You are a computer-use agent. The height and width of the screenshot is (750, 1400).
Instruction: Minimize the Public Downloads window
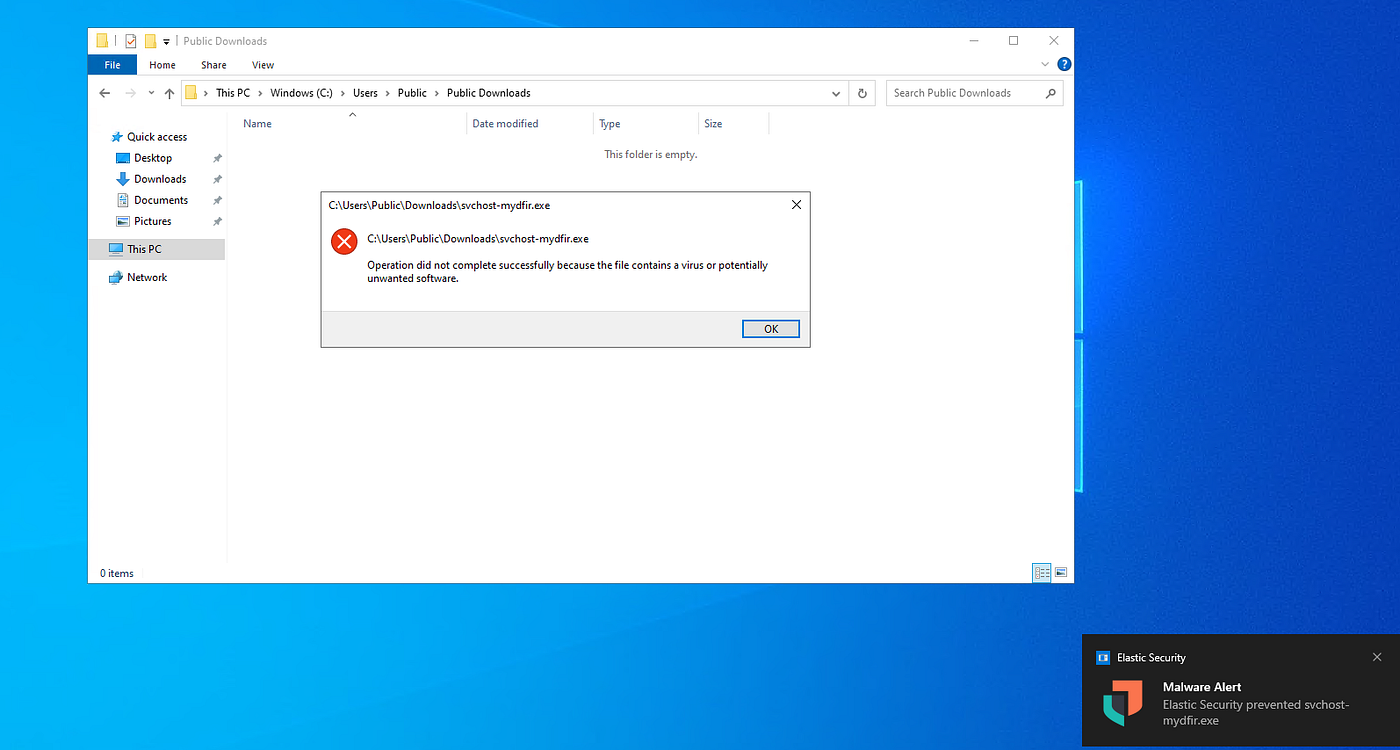click(974, 41)
